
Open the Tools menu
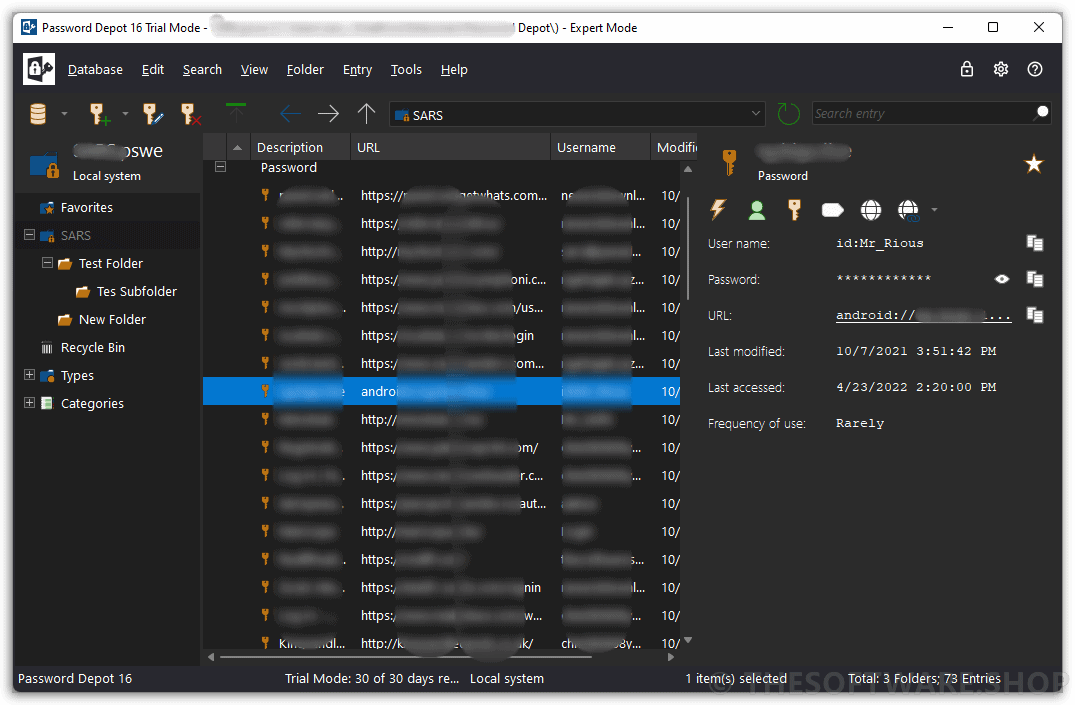point(406,69)
